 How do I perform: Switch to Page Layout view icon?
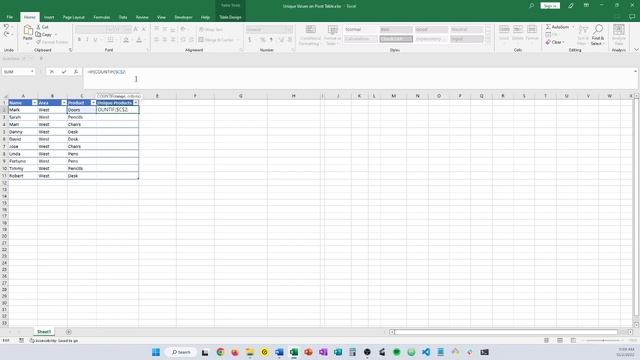pos(560,340)
